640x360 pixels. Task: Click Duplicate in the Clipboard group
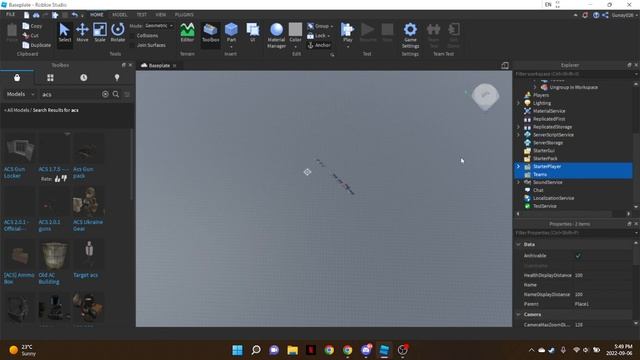point(37,45)
